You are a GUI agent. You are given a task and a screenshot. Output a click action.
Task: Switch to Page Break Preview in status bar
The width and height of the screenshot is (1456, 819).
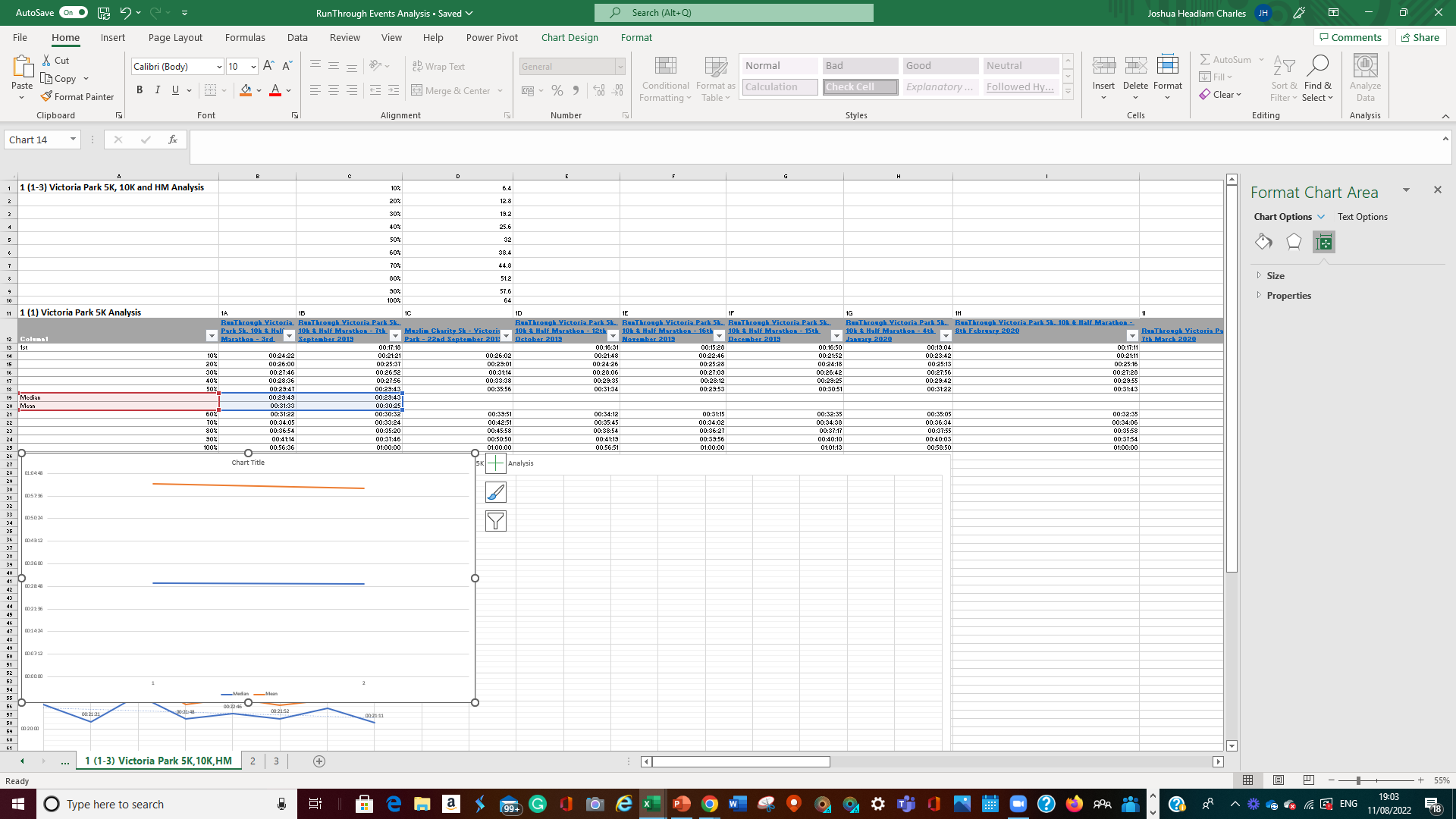tap(1309, 780)
